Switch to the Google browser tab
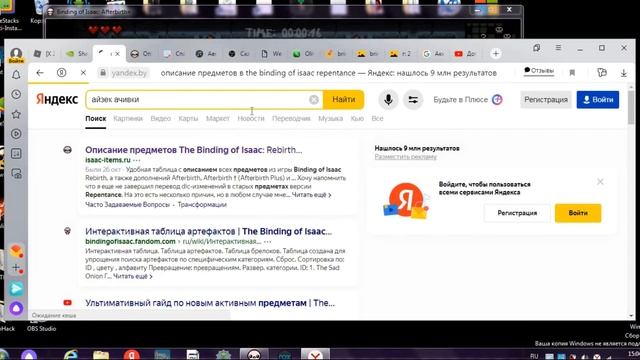Viewport: 640px width, 360px height. click(x=433, y=53)
